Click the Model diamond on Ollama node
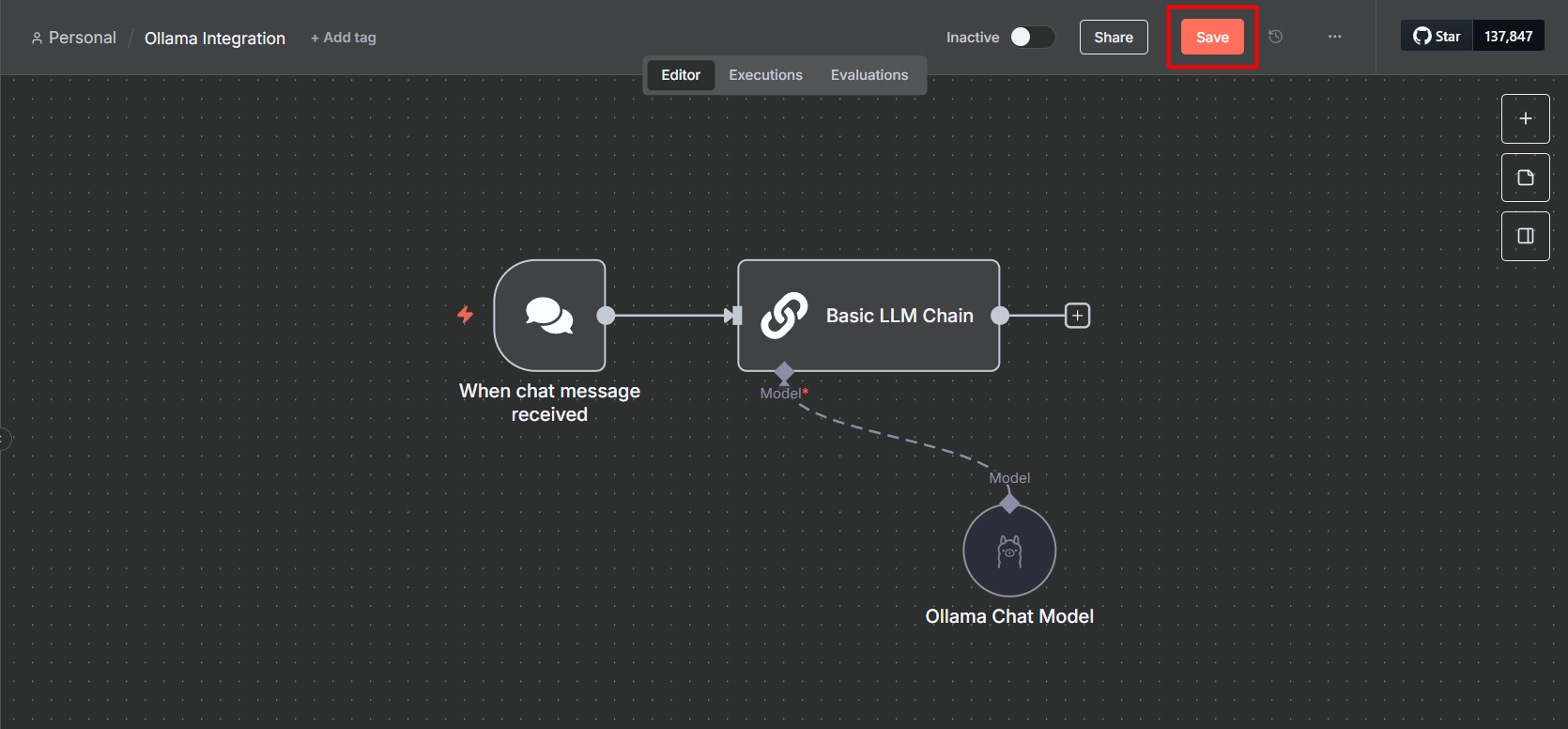Viewport: 1568px width, 729px height. (x=1009, y=504)
